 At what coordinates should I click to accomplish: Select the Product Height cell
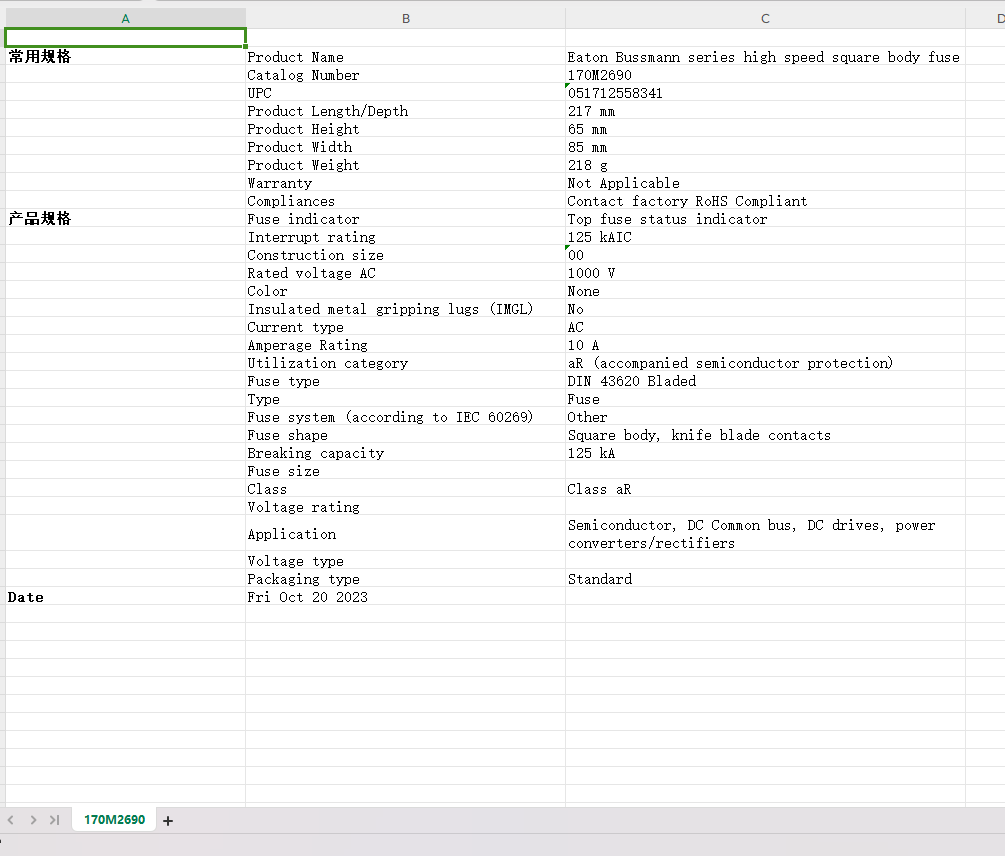(x=406, y=129)
